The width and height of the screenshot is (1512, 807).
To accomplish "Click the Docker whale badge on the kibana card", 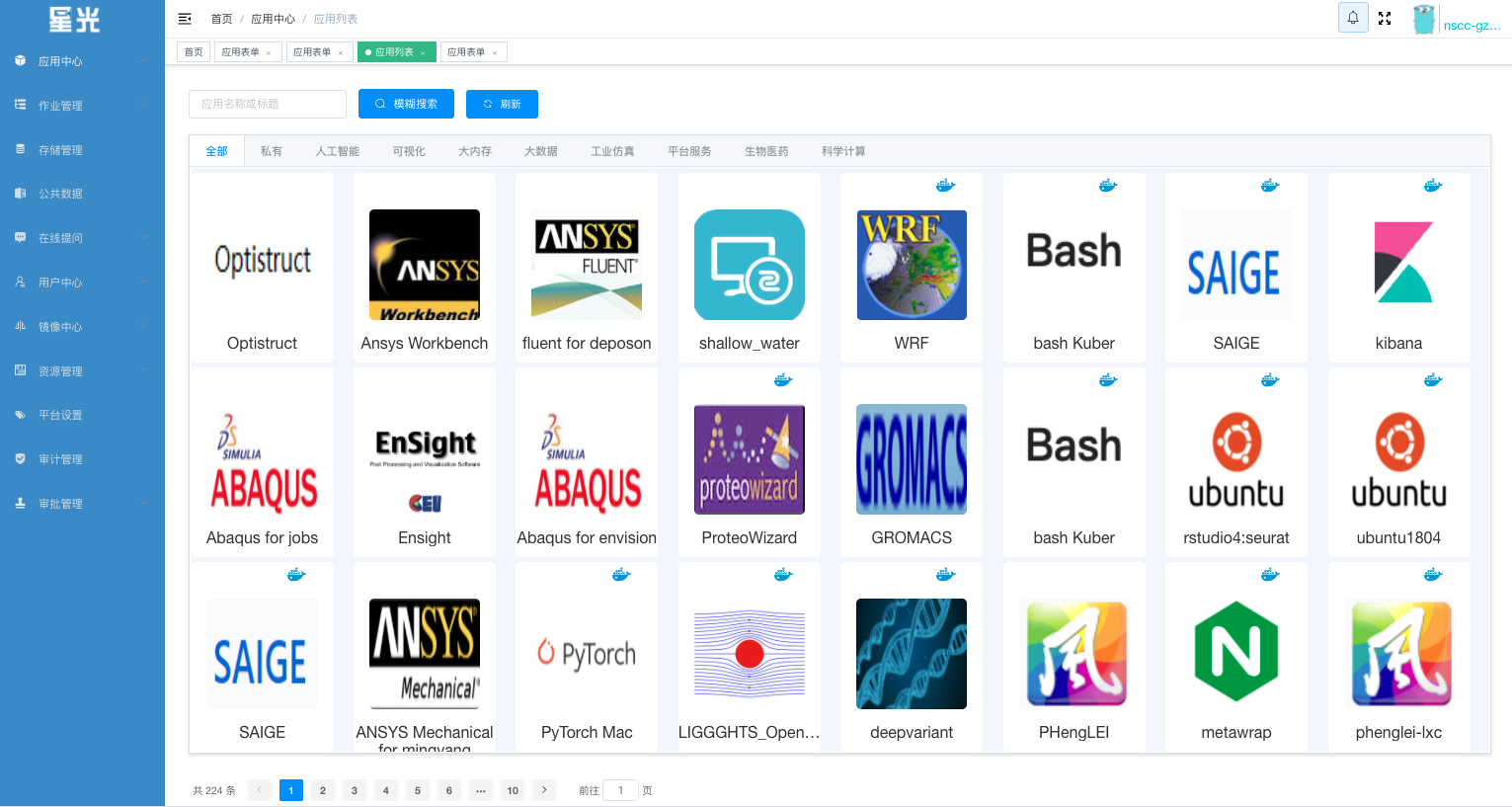I will click(1433, 185).
